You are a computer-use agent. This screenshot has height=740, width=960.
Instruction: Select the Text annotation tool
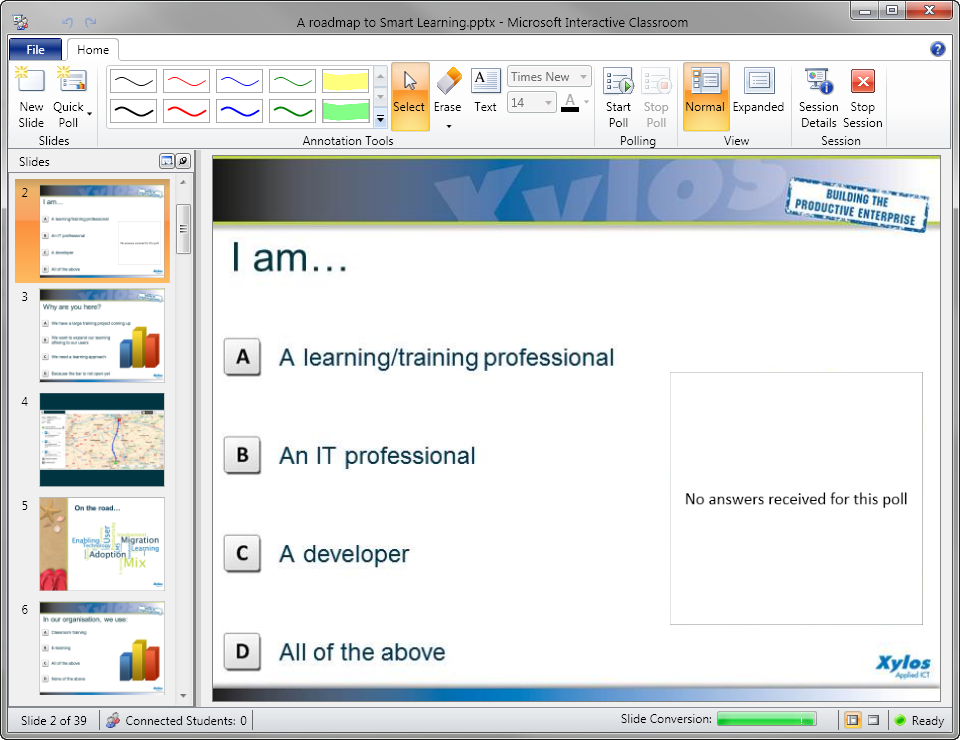pyautogui.click(x=486, y=91)
